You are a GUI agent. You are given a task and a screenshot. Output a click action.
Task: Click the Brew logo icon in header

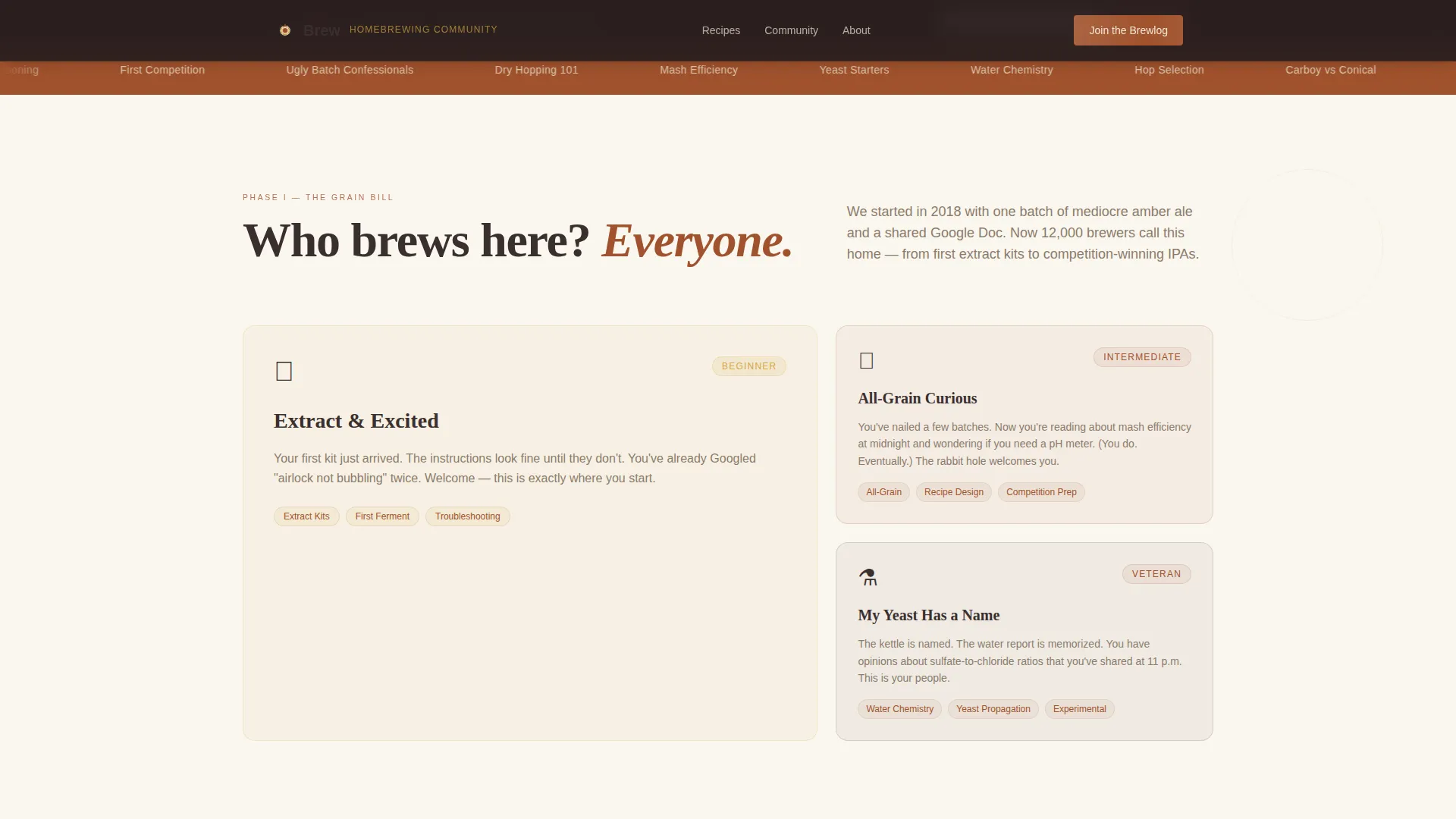click(285, 30)
